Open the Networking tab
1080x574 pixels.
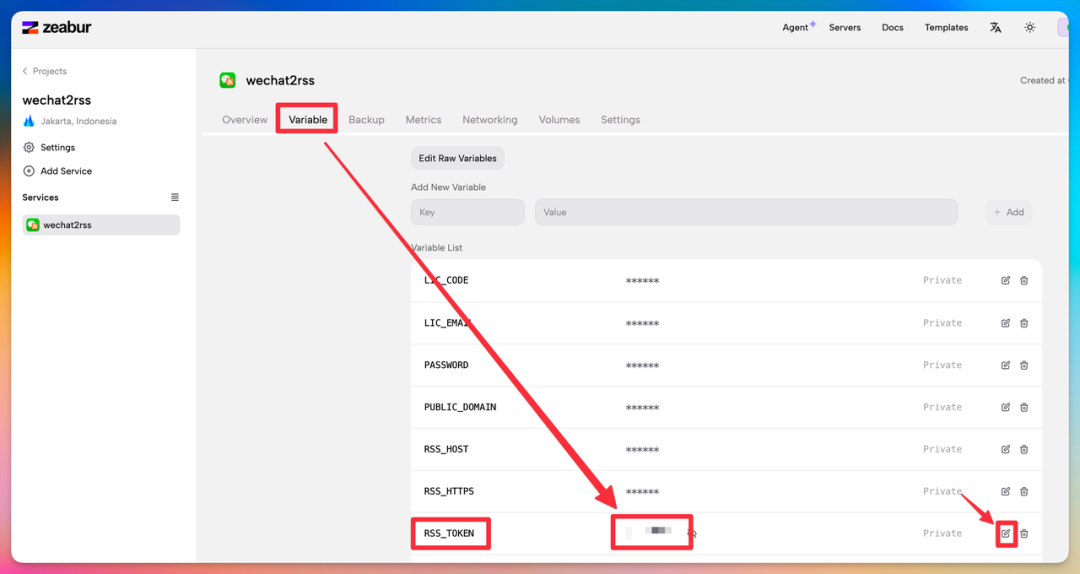(489, 120)
